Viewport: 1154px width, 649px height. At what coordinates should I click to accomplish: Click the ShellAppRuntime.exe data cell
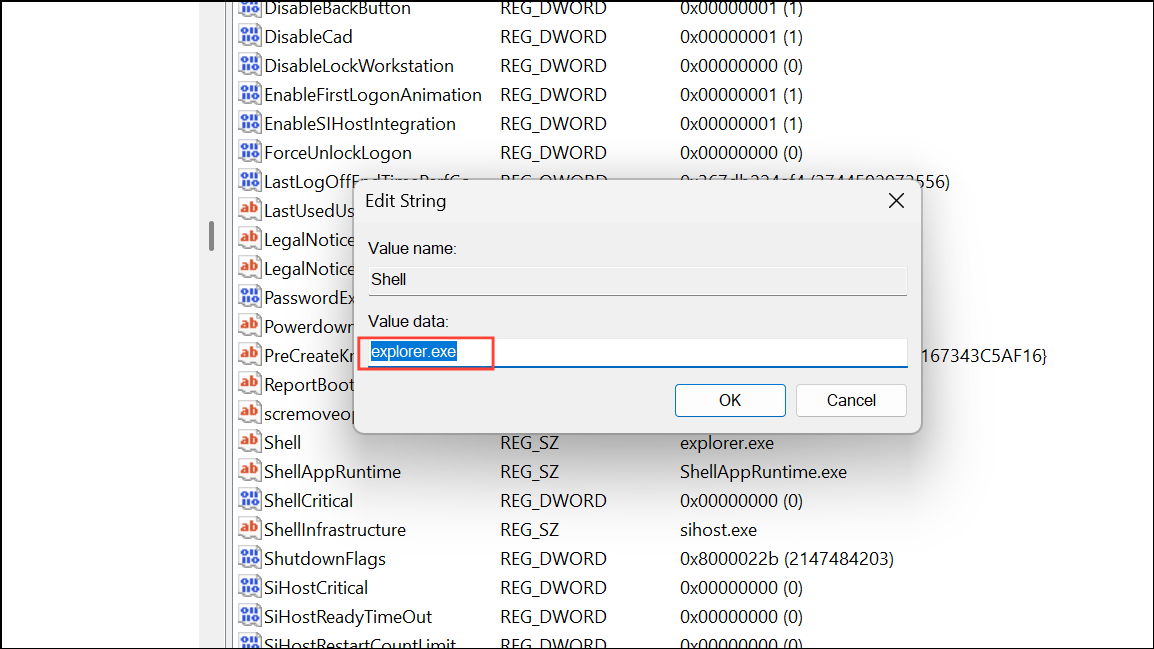(x=763, y=472)
